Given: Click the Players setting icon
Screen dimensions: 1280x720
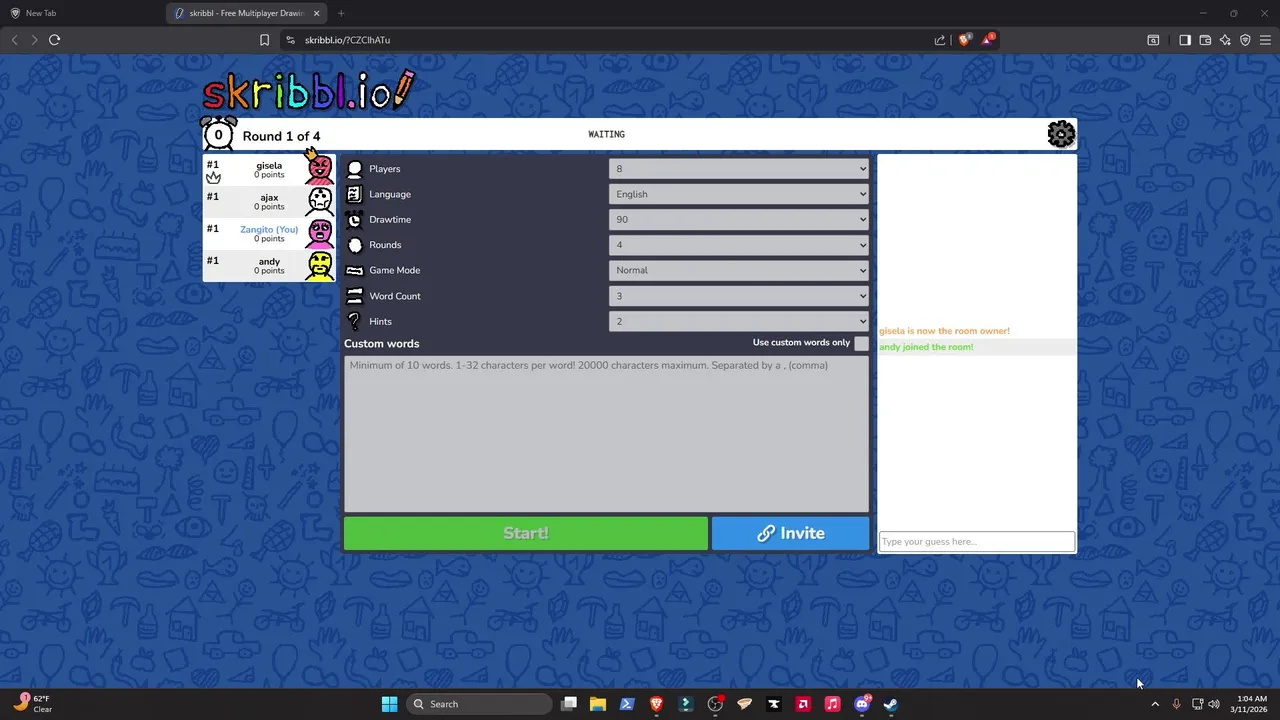Looking at the screenshot, I should coord(354,169).
